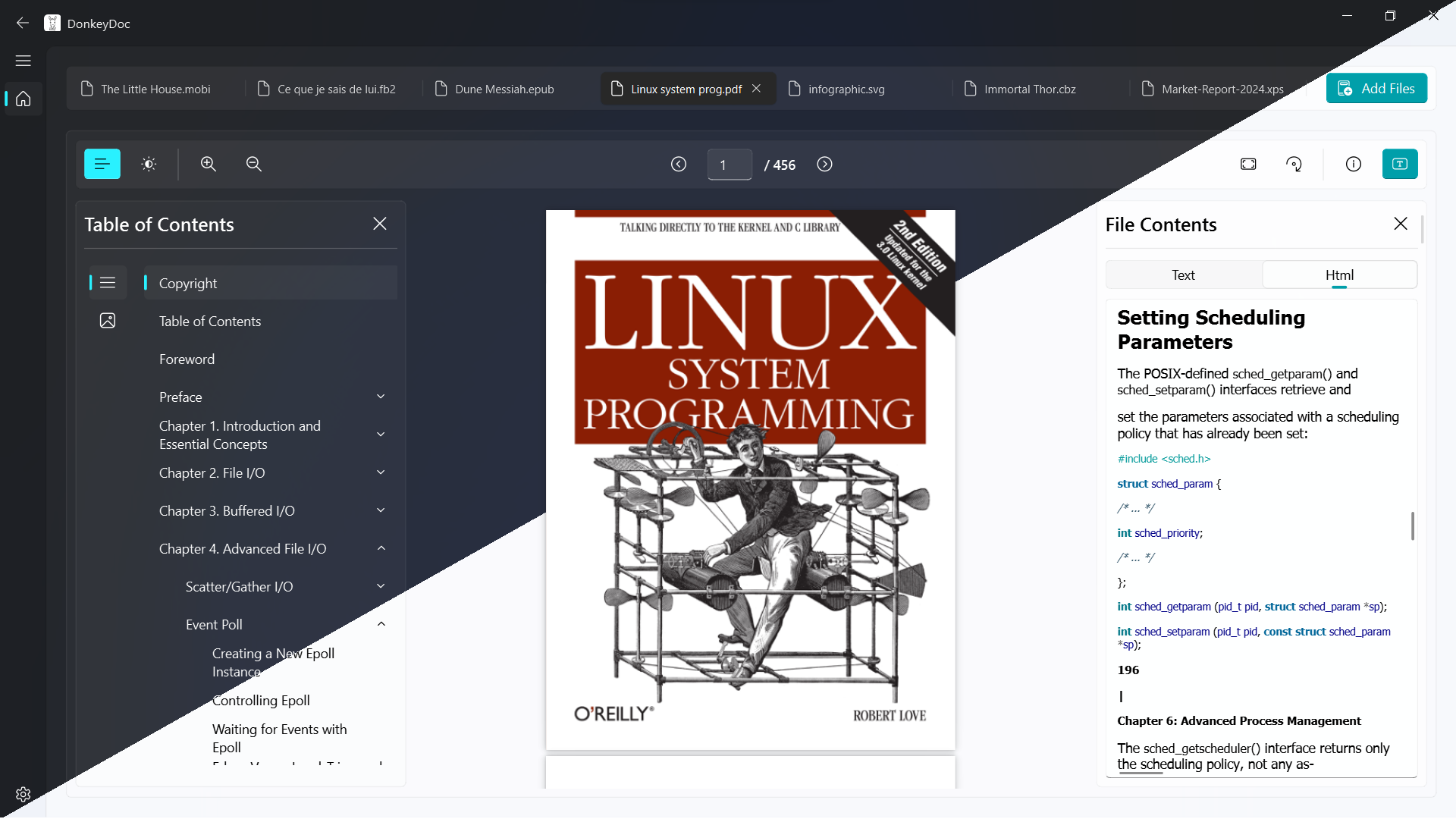The image size is (1456, 819).
Task: Toggle the light/dark theme icon
Action: click(x=149, y=164)
